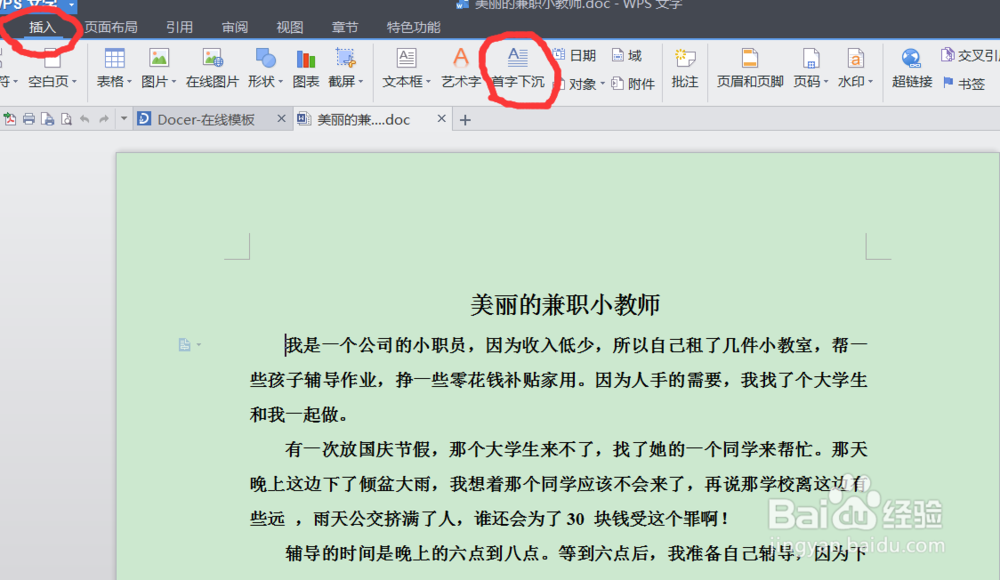This screenshot has width=1000, height=580.
Task: Open a new document tab with plus button
Action: 466,118
